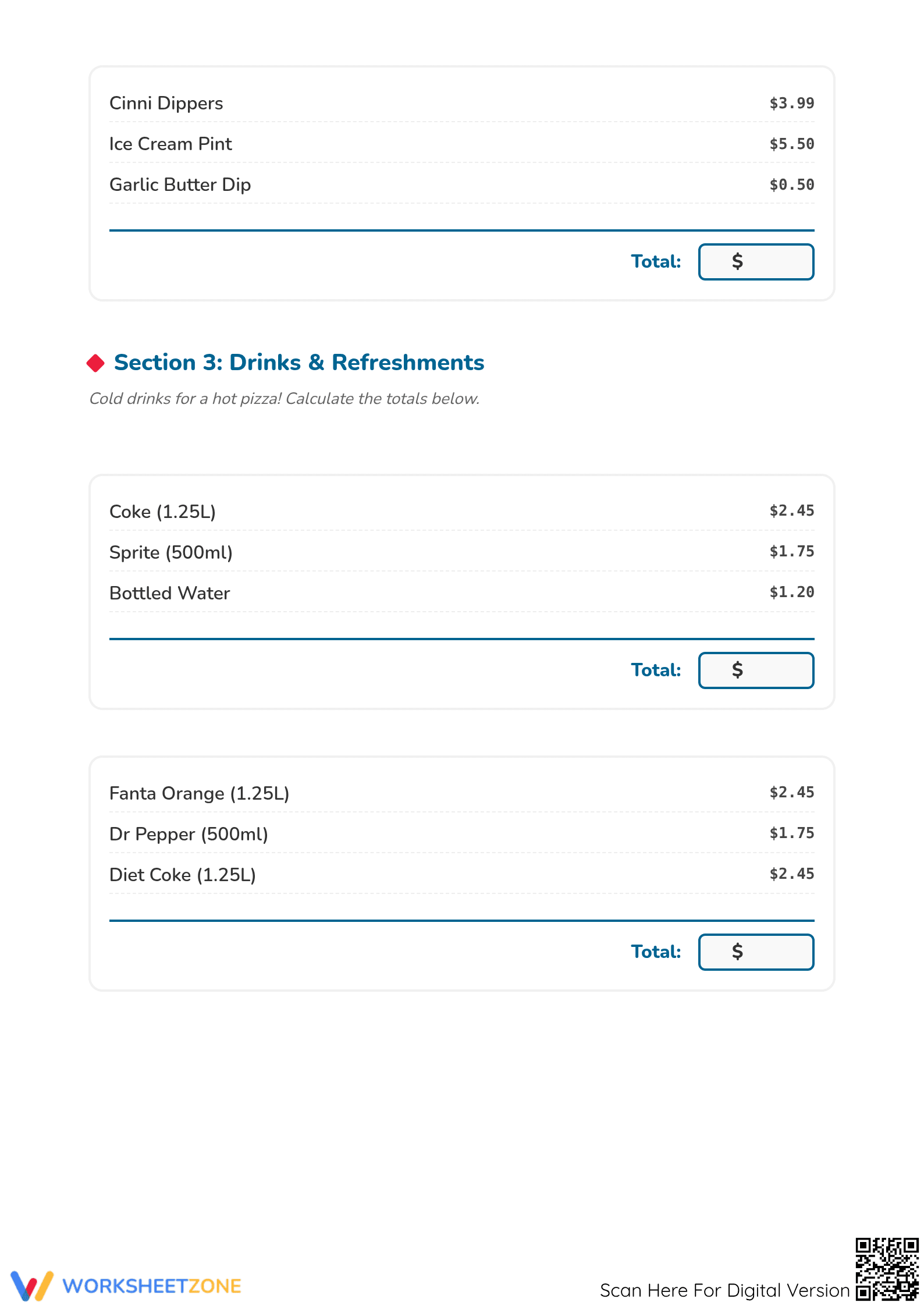Click the Total box under Bottled Water
This screenshot has height=1306, width=924.
coord(756,670)
